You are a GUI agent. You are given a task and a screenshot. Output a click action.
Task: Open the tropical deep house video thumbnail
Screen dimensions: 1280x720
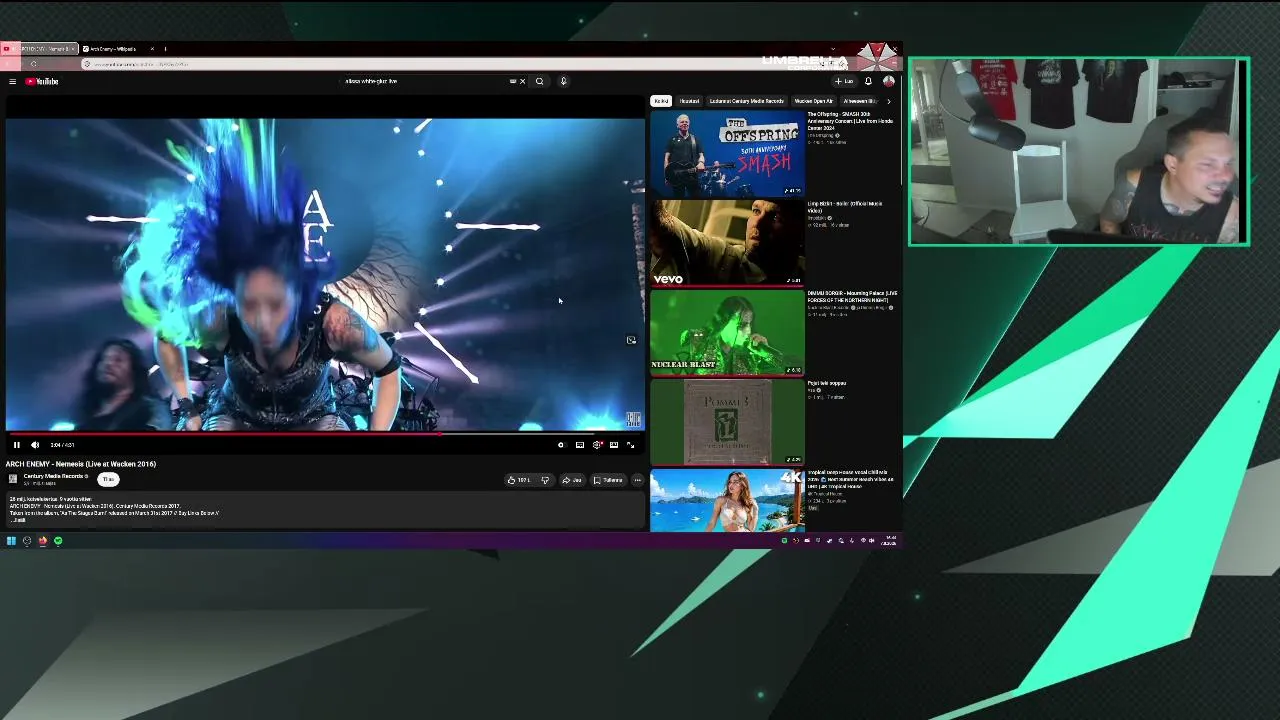click(x=727, y=501)
